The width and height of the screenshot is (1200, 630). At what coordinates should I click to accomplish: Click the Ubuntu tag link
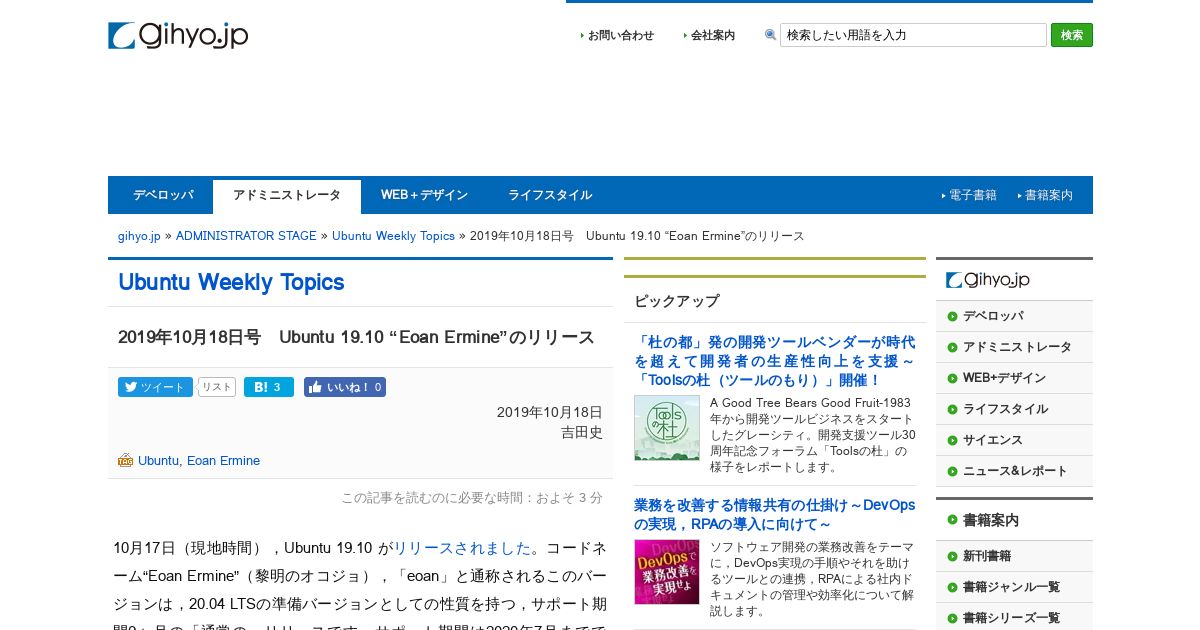tap(158, 461)
